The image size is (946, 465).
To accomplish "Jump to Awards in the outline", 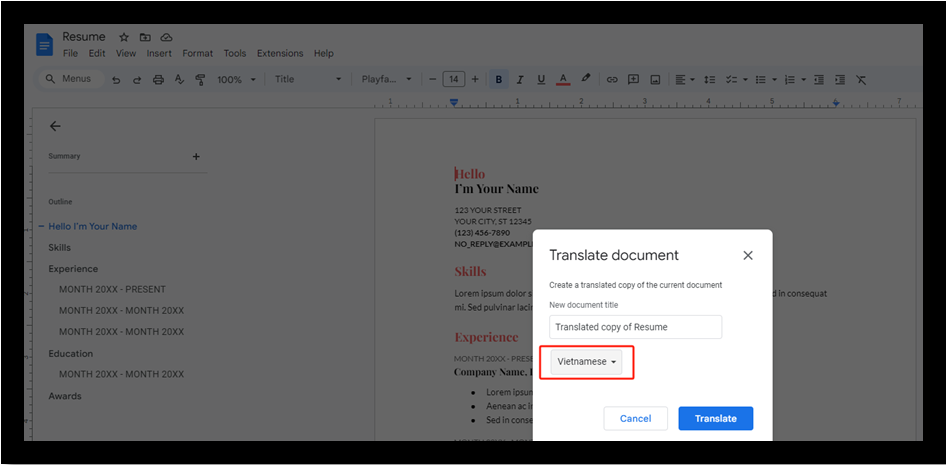I will (65, 396).
